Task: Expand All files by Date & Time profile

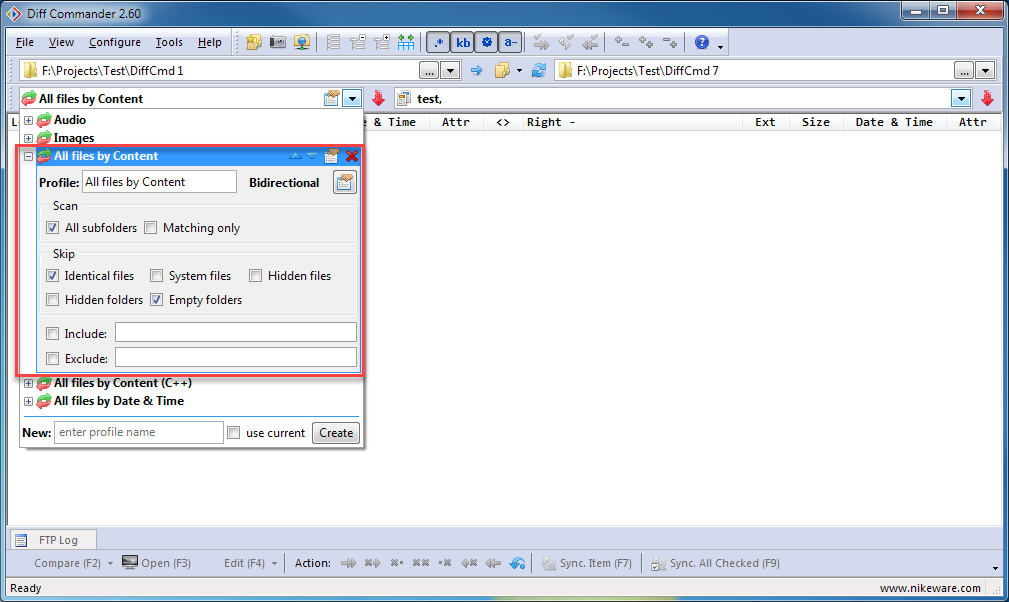Action: pos(29,401)
